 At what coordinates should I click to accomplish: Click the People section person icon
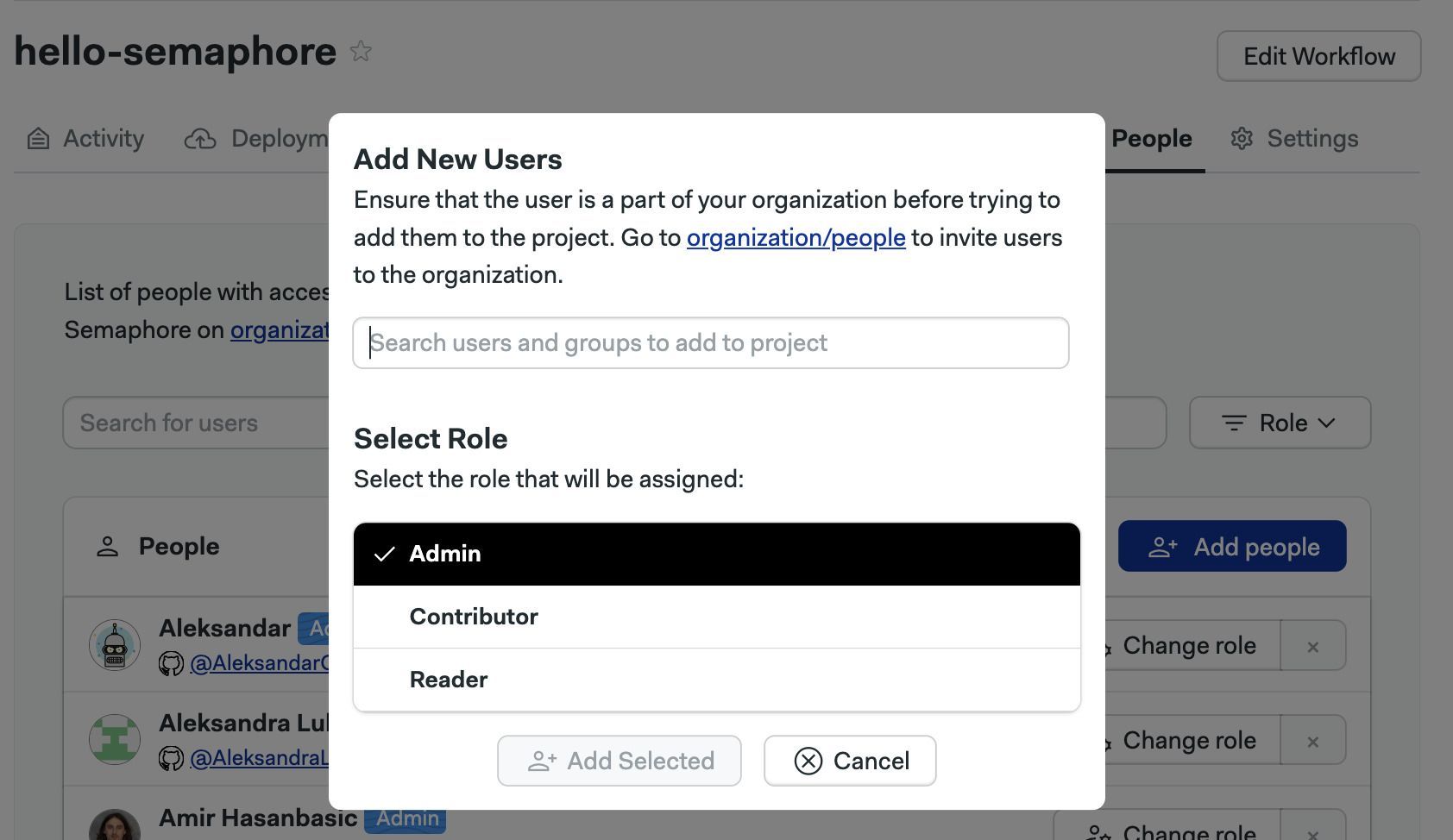(x=107, y=547)
